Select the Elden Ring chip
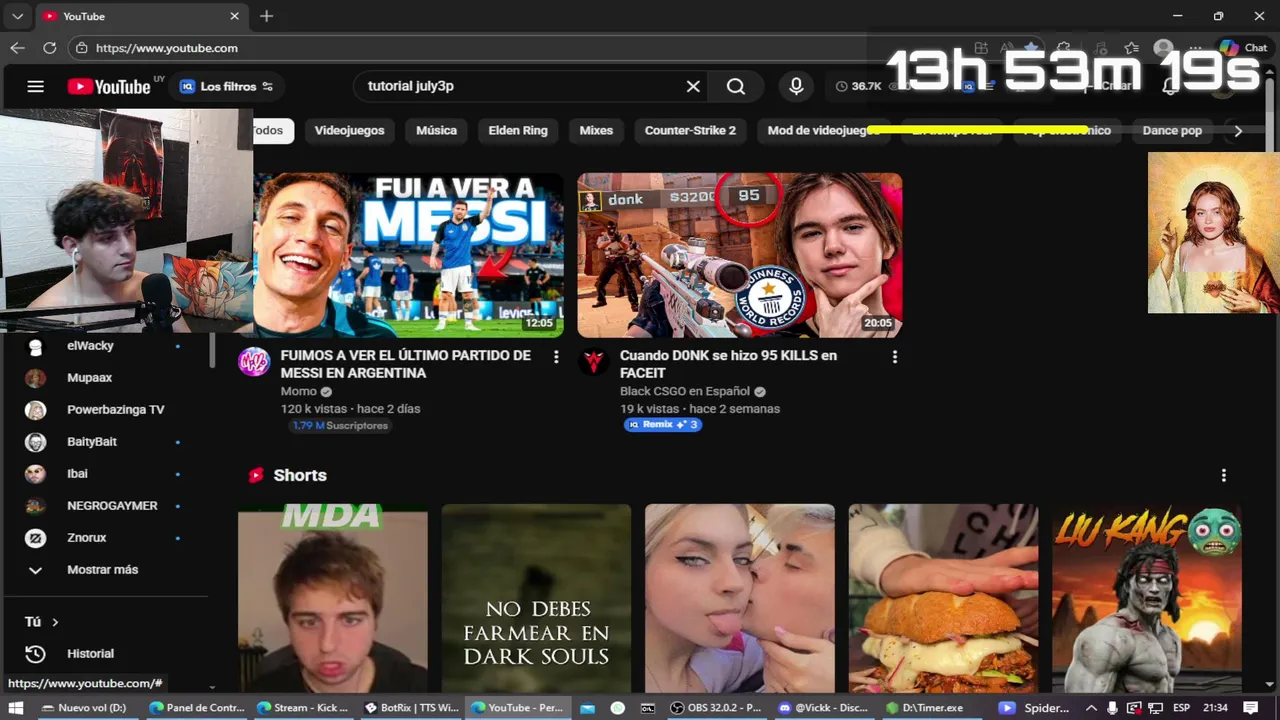 pos(518,130)
